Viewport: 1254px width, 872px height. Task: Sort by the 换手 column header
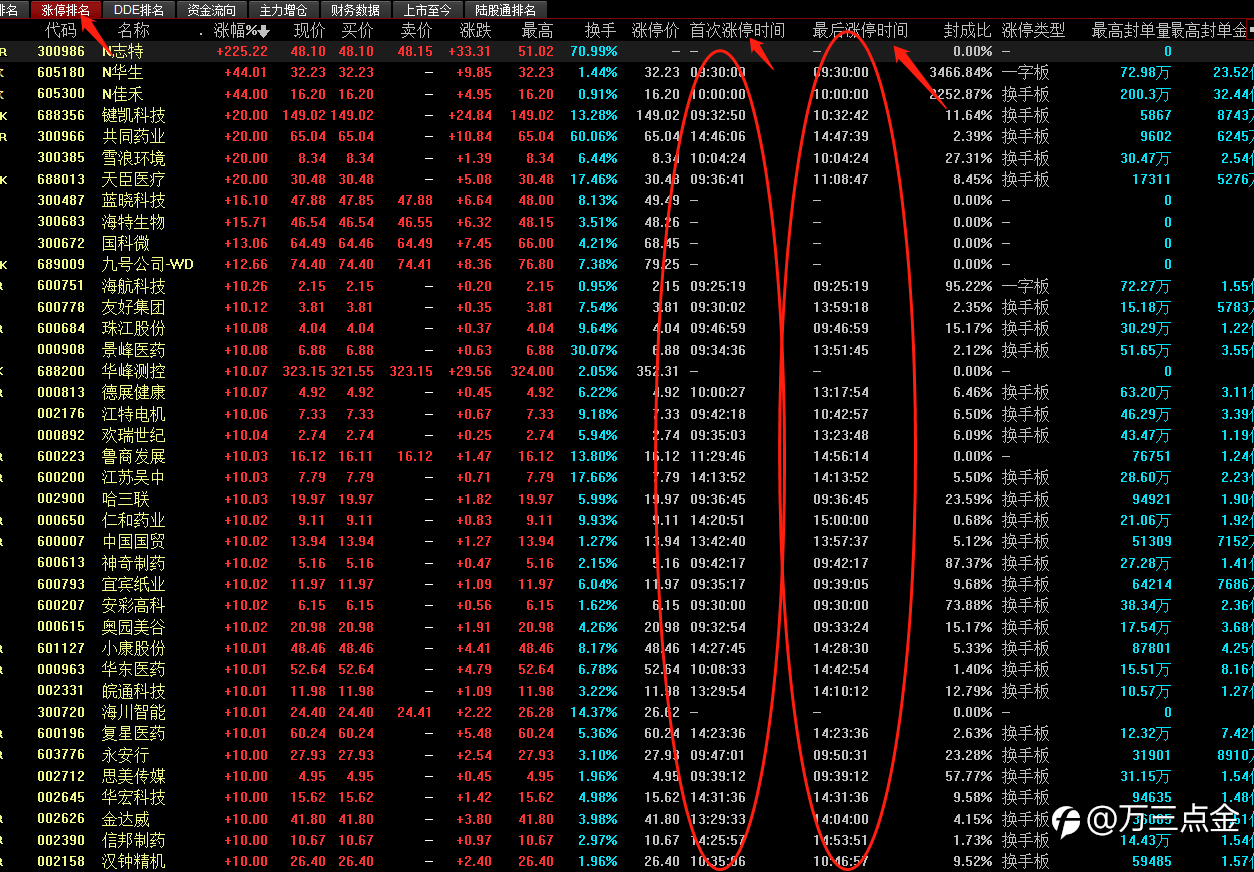pyautogui.click(x=601, y=31)
